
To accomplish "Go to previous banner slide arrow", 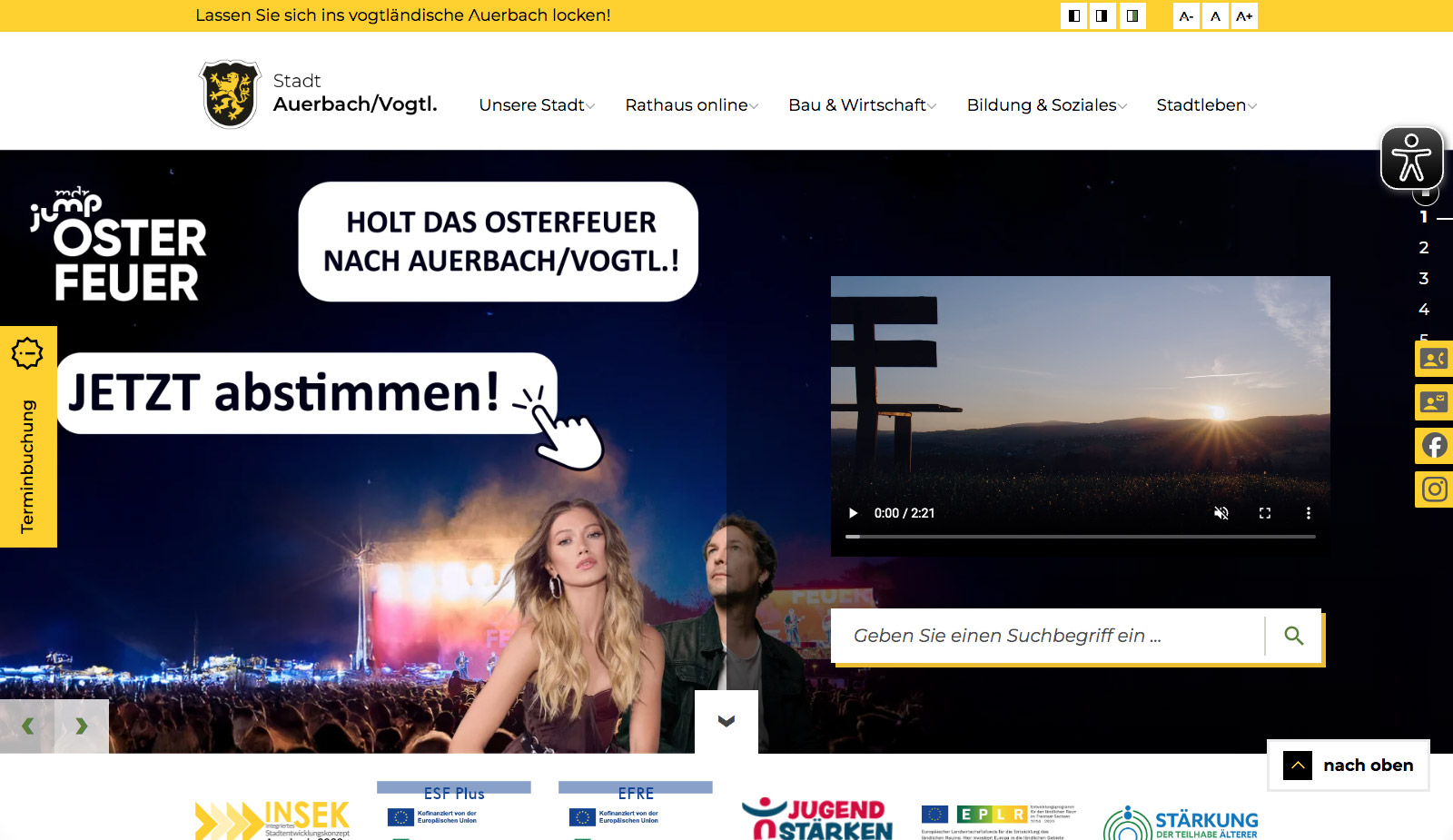I will coord(27,726).
